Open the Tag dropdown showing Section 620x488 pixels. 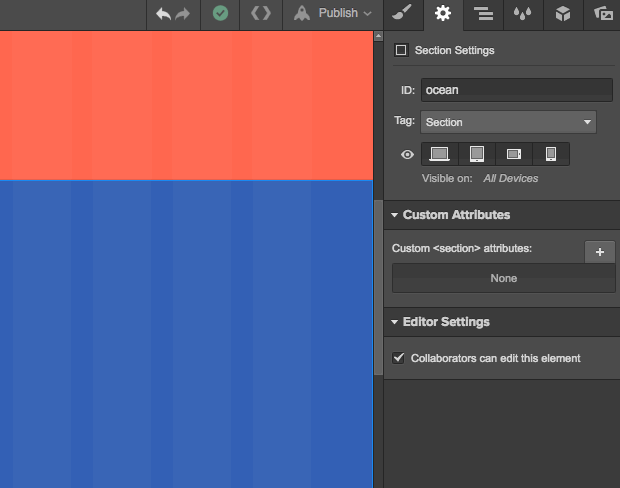(x=508, y=122)
